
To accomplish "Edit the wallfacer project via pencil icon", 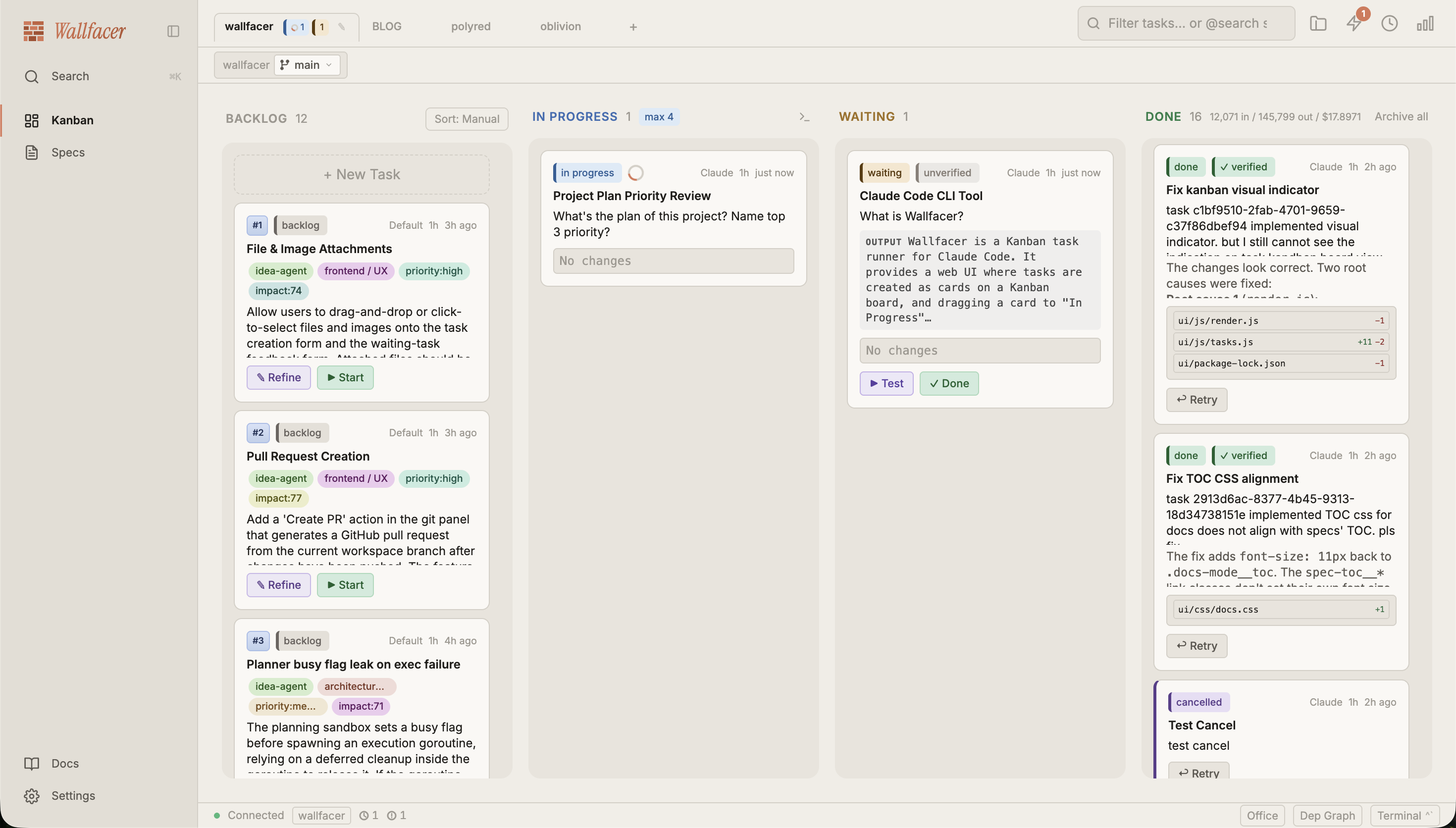I will (x=341, y=26).
